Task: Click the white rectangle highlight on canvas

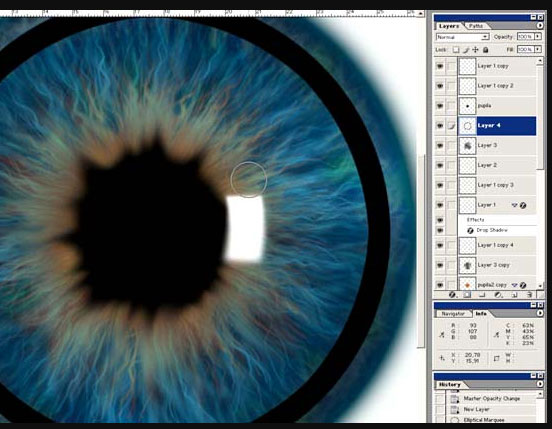Action: 245,229
